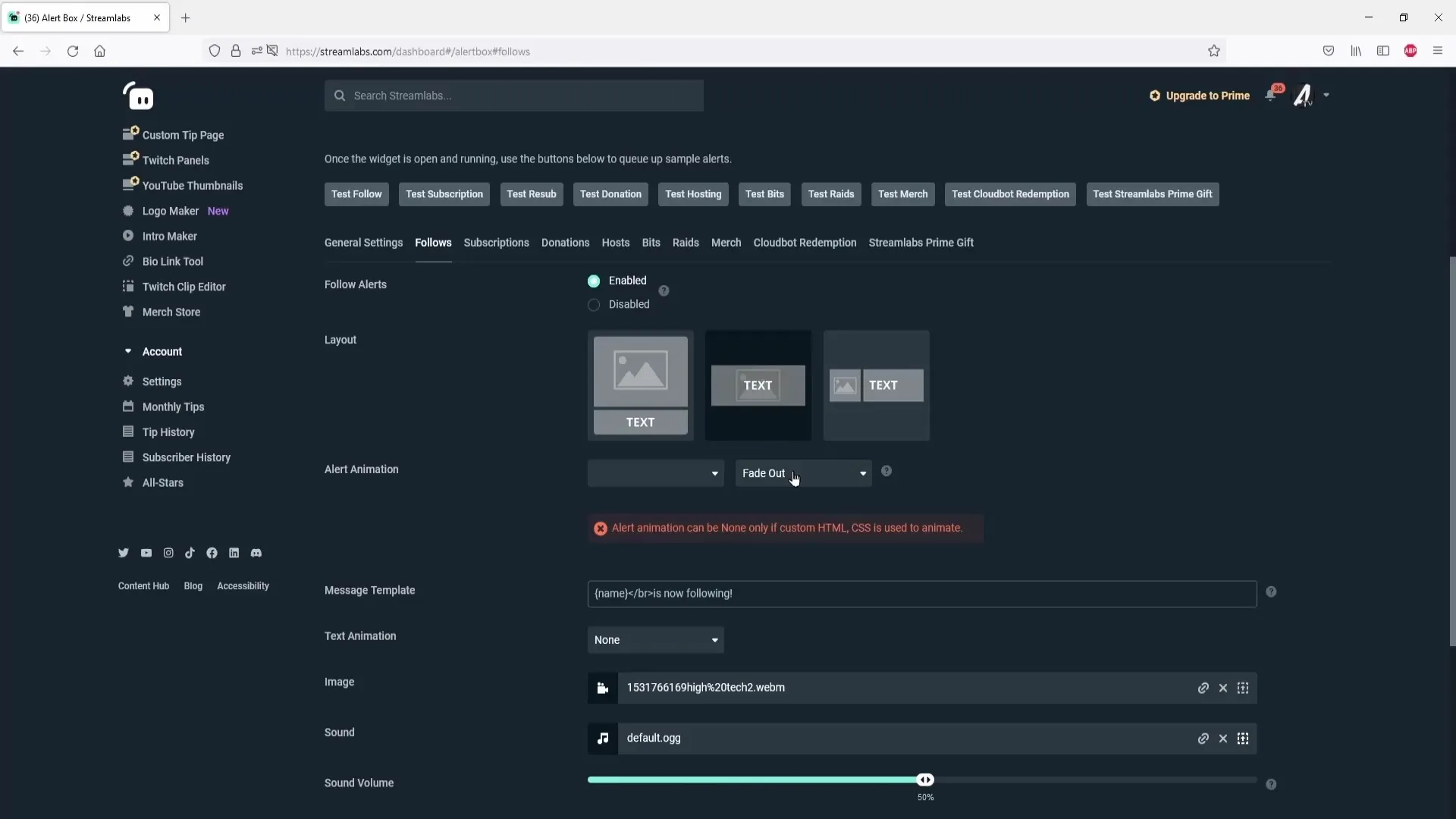Open media gallery grid icon for Image
This screenshot has height=819, width=1456.
pyautogui.click(x=1243, y=688)
